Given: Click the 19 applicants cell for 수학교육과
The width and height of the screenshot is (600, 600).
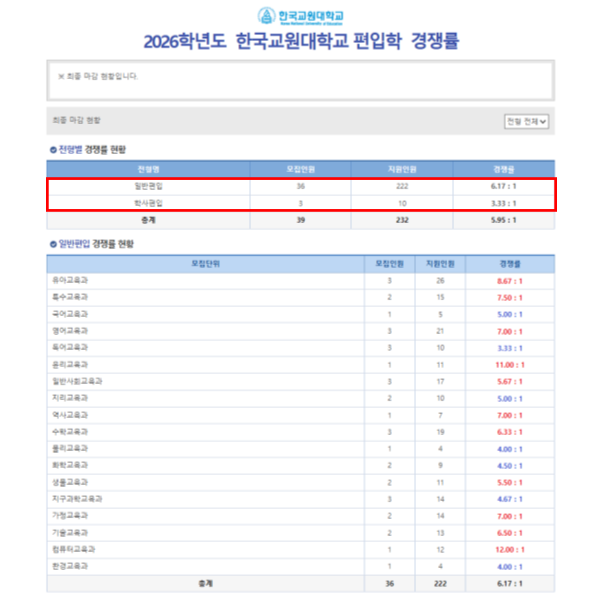Looking at the screenshot, I should click(440, 432).
